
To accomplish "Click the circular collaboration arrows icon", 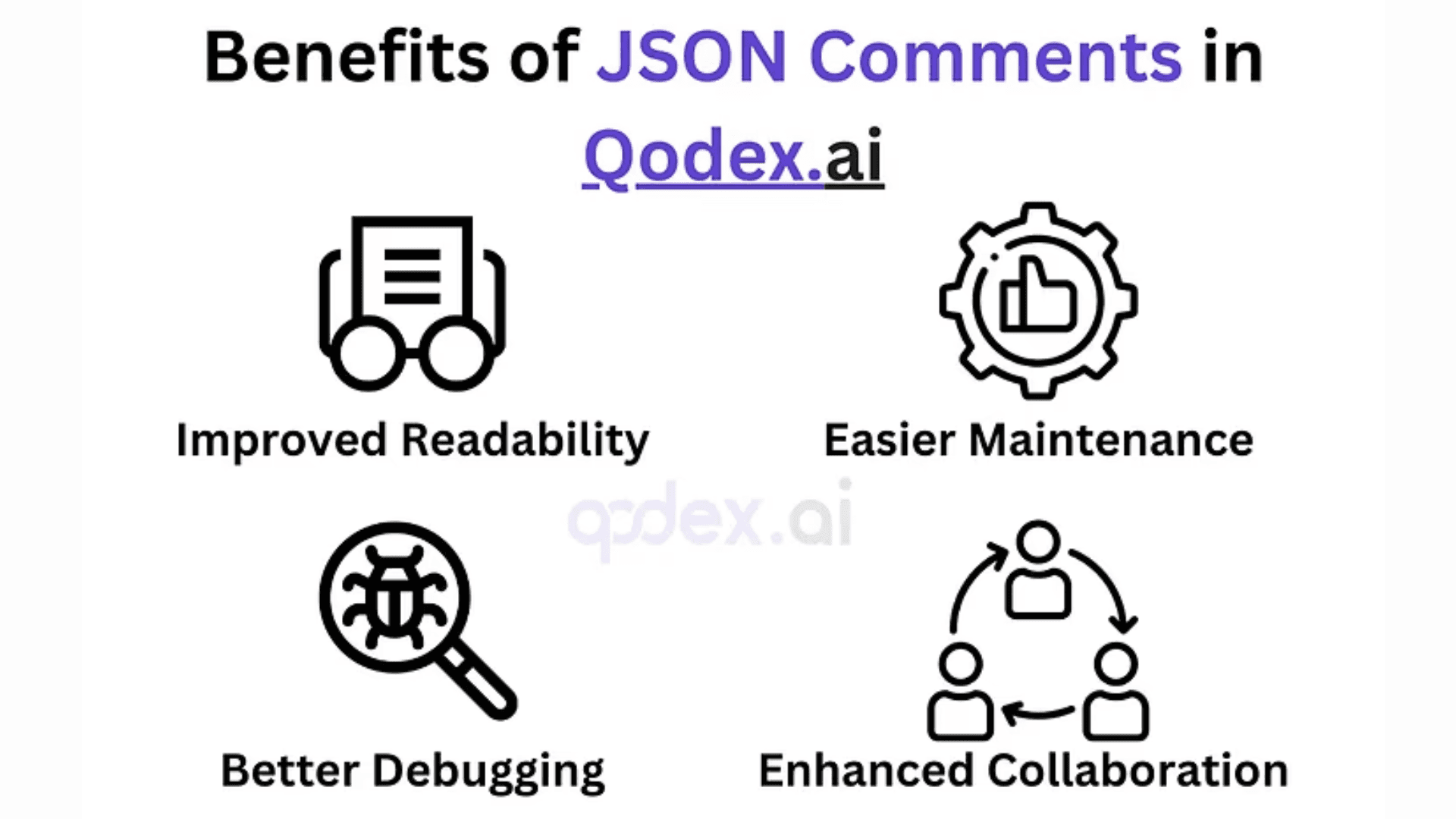I will pyautogui.click(x=1038, y=630).
